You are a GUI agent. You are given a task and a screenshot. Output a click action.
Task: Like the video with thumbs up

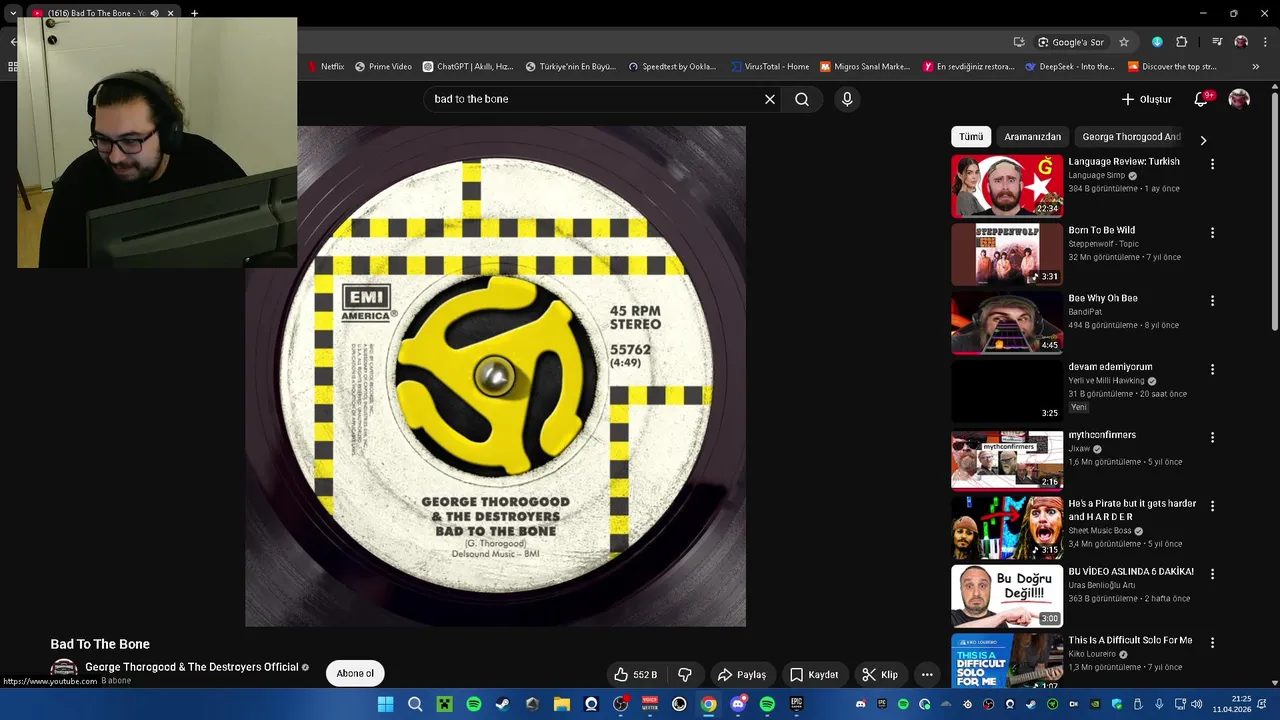(636, 674)
